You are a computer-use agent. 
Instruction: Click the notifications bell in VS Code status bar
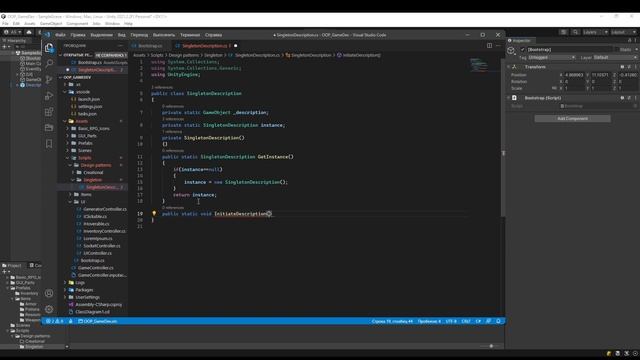[498, 321]
